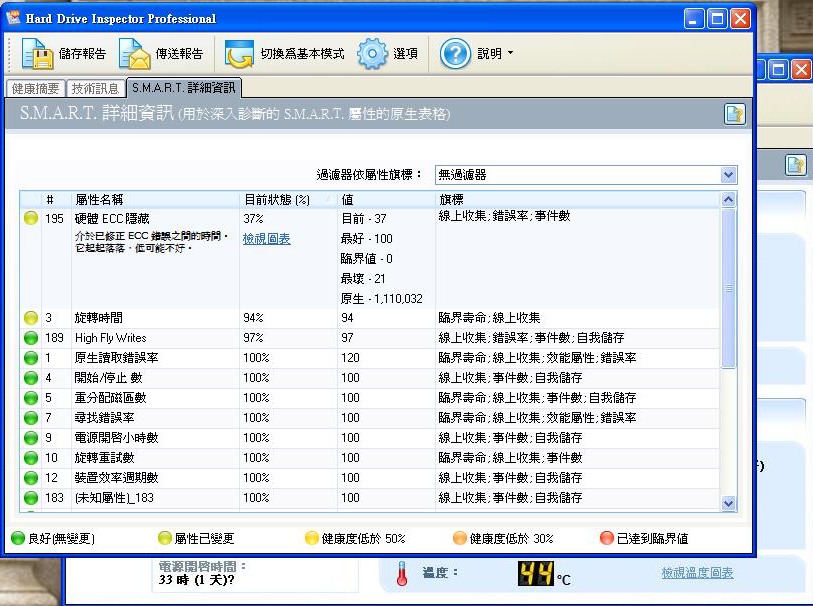Viewport: 813px width, 606px height.
Task: Select the 重分配磁區數 attribute row
Action: 370,398
